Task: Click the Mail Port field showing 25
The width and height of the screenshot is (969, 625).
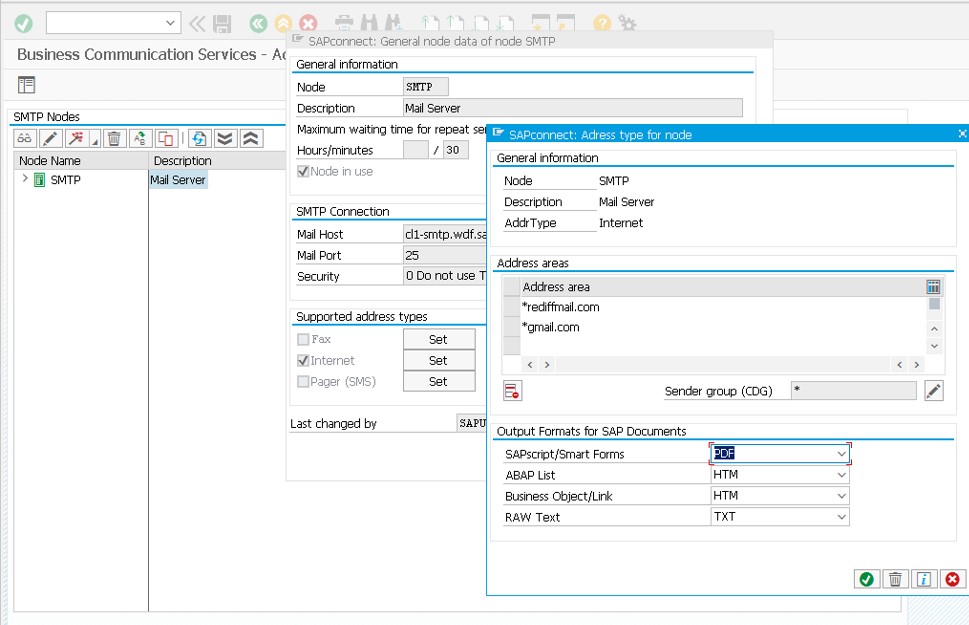Action: coord(445,255)
